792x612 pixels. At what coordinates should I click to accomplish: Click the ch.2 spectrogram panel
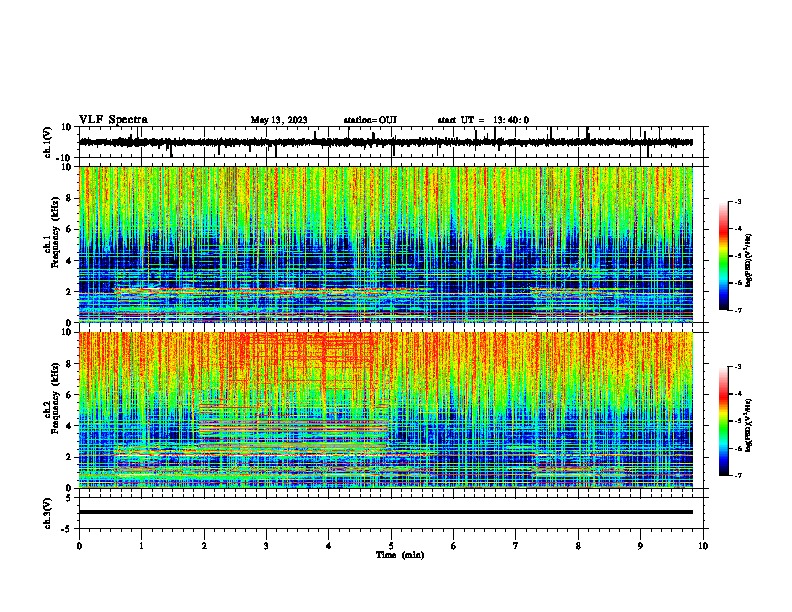coord(386,410)
